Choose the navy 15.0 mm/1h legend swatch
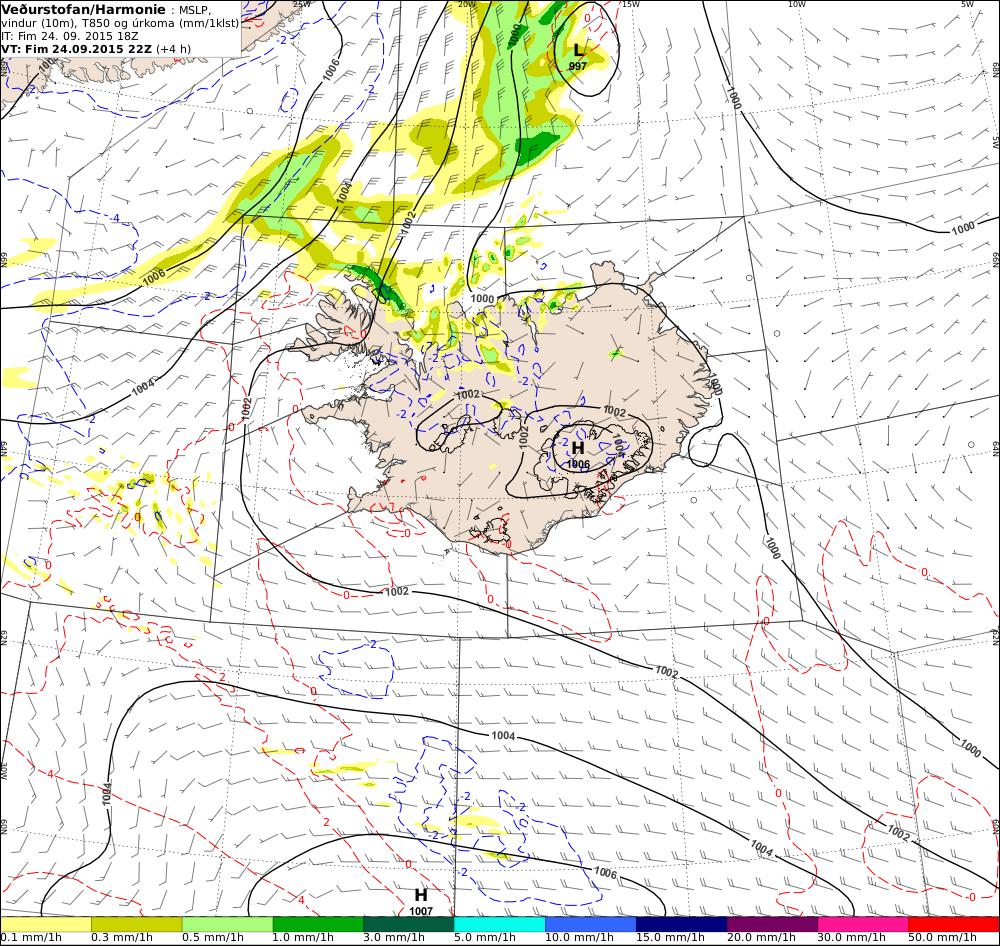Viewport: 1000px width, 946px height. click(681, 924)
